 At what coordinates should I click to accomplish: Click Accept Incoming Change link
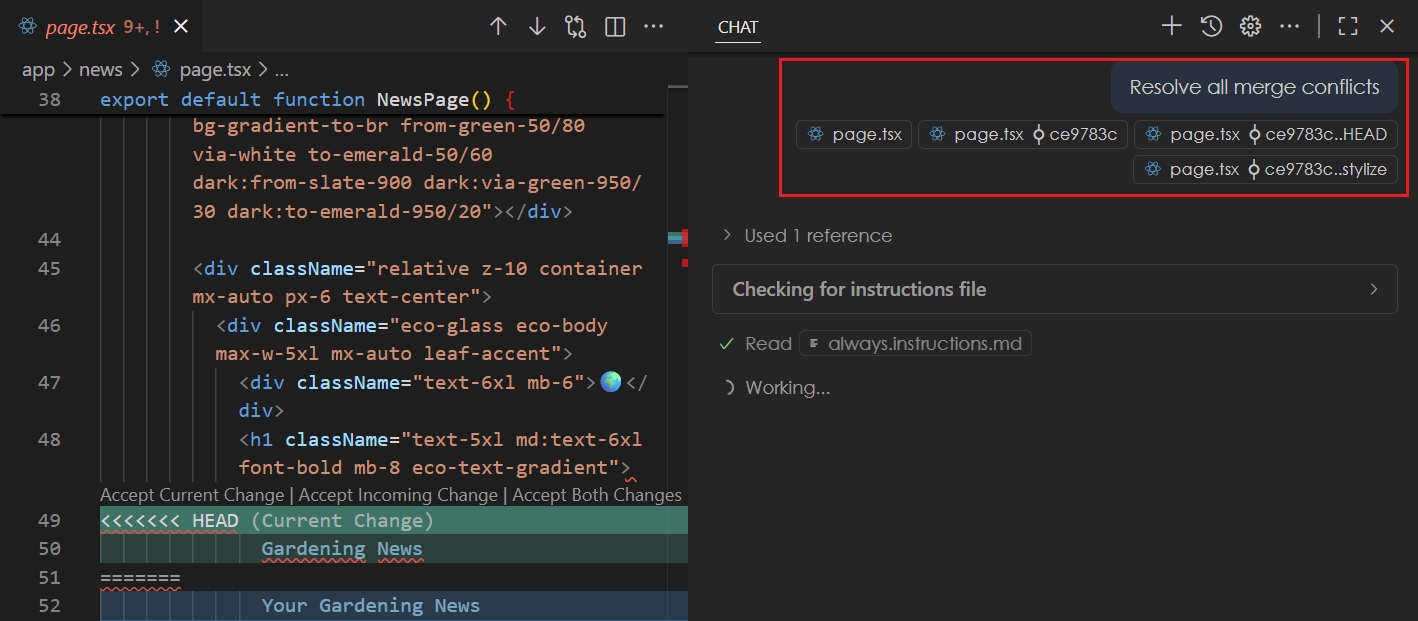point(398,495)
